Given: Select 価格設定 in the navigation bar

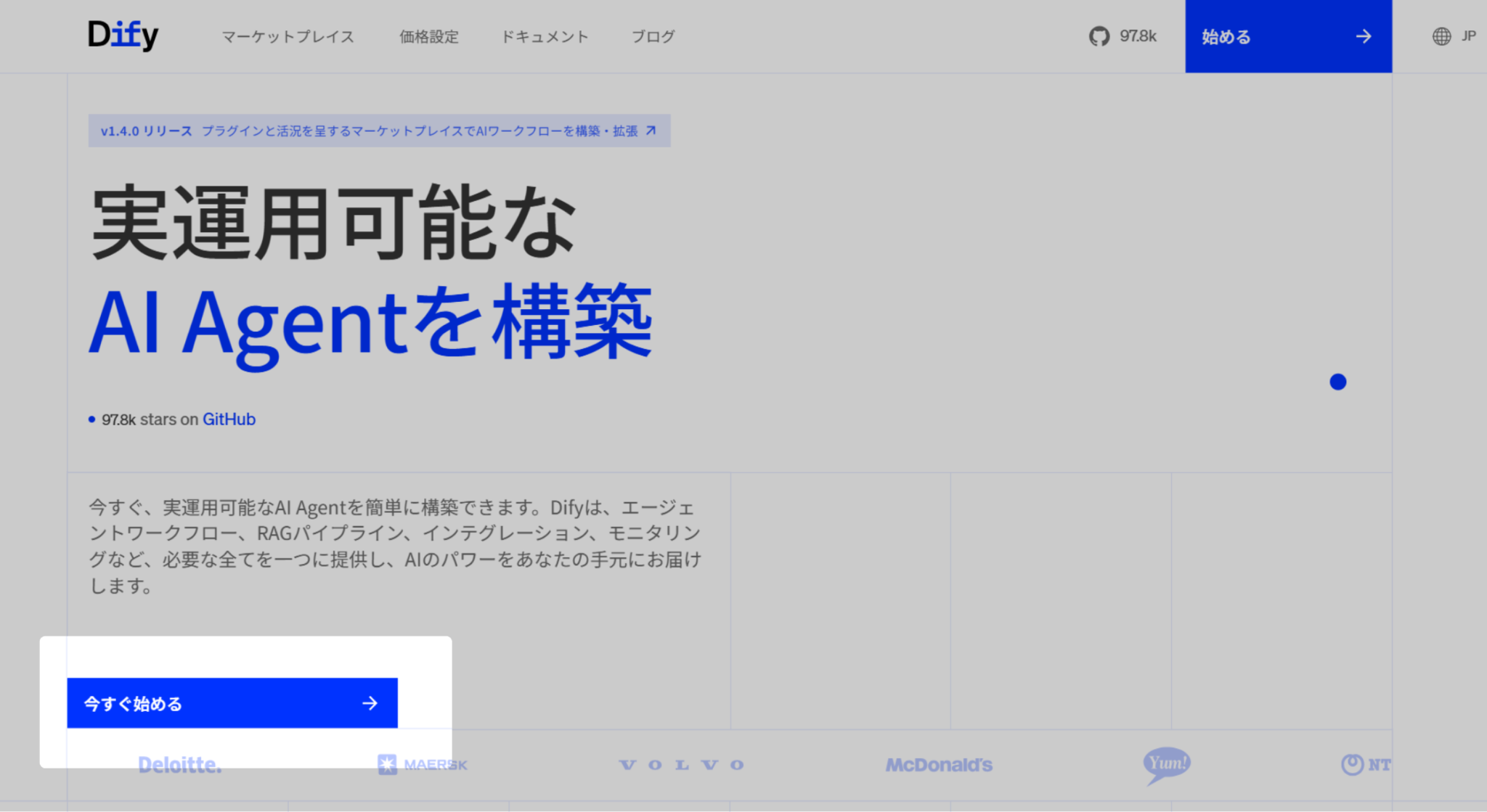Looking at the screenshot, I should click(x=428, y=36).
